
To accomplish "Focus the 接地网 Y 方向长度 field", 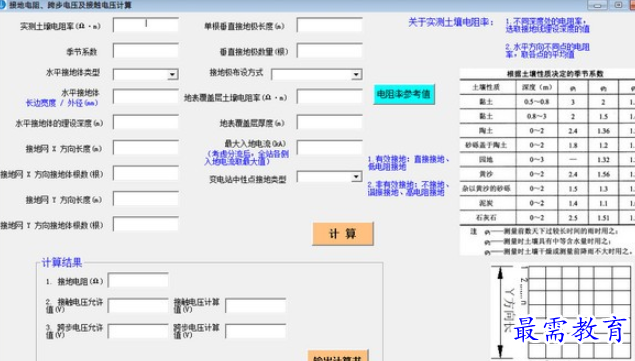I will coord(146,199).
